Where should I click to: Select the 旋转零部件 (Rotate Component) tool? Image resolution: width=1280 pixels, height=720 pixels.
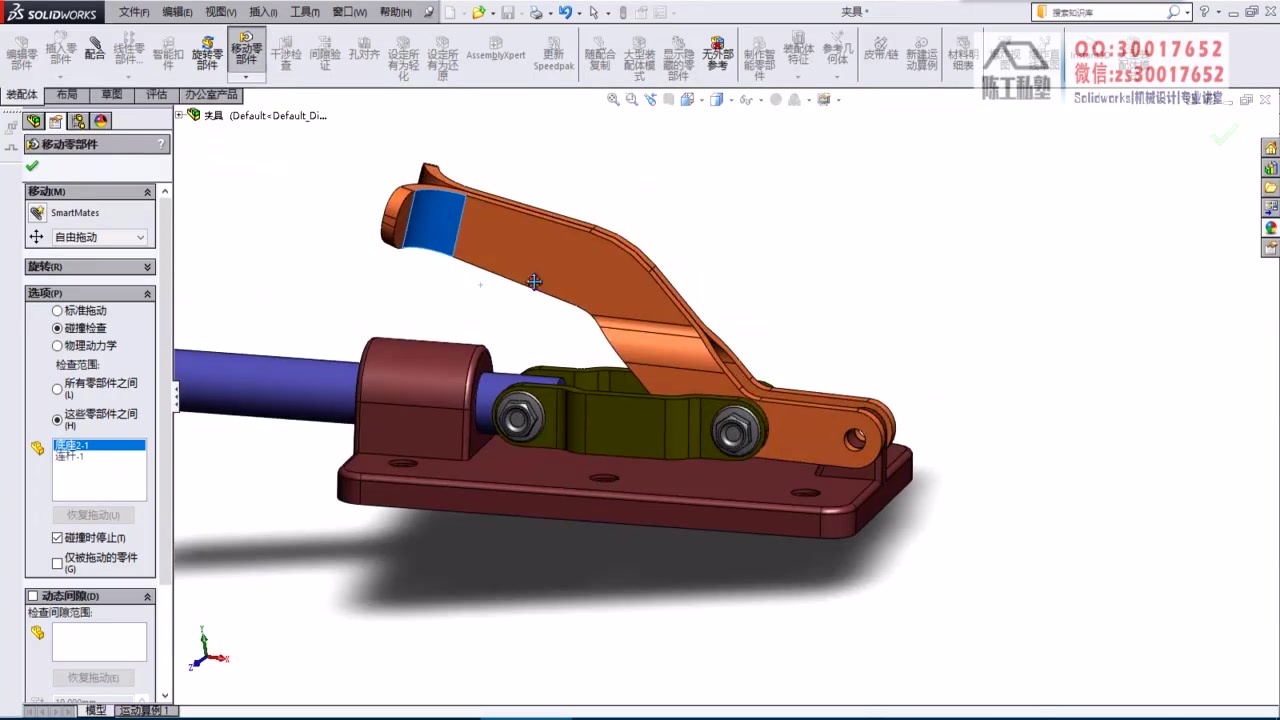(207, 54)
